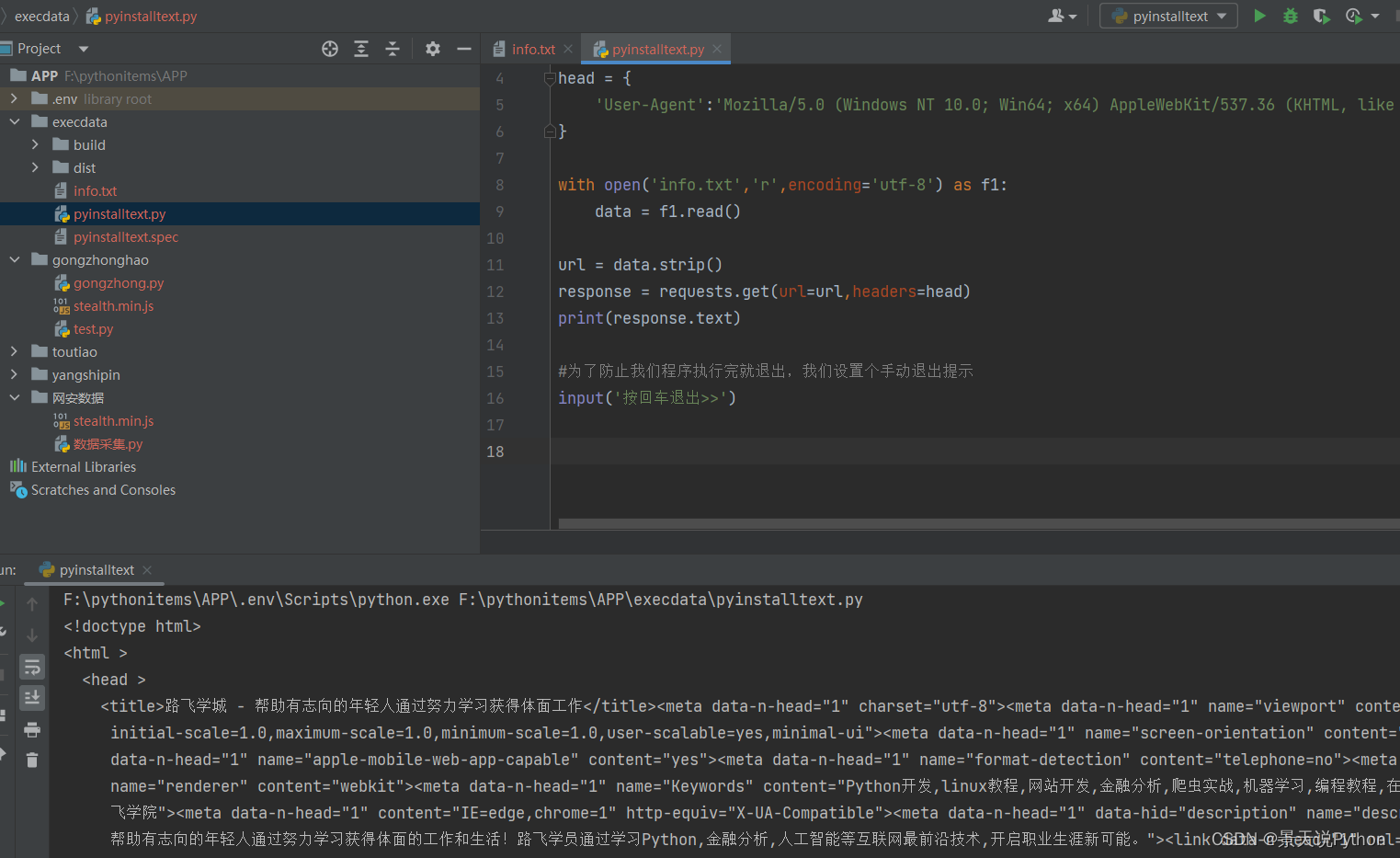Hide the Project tool window
Viewport: 1400px width, 858px height.
464,49
